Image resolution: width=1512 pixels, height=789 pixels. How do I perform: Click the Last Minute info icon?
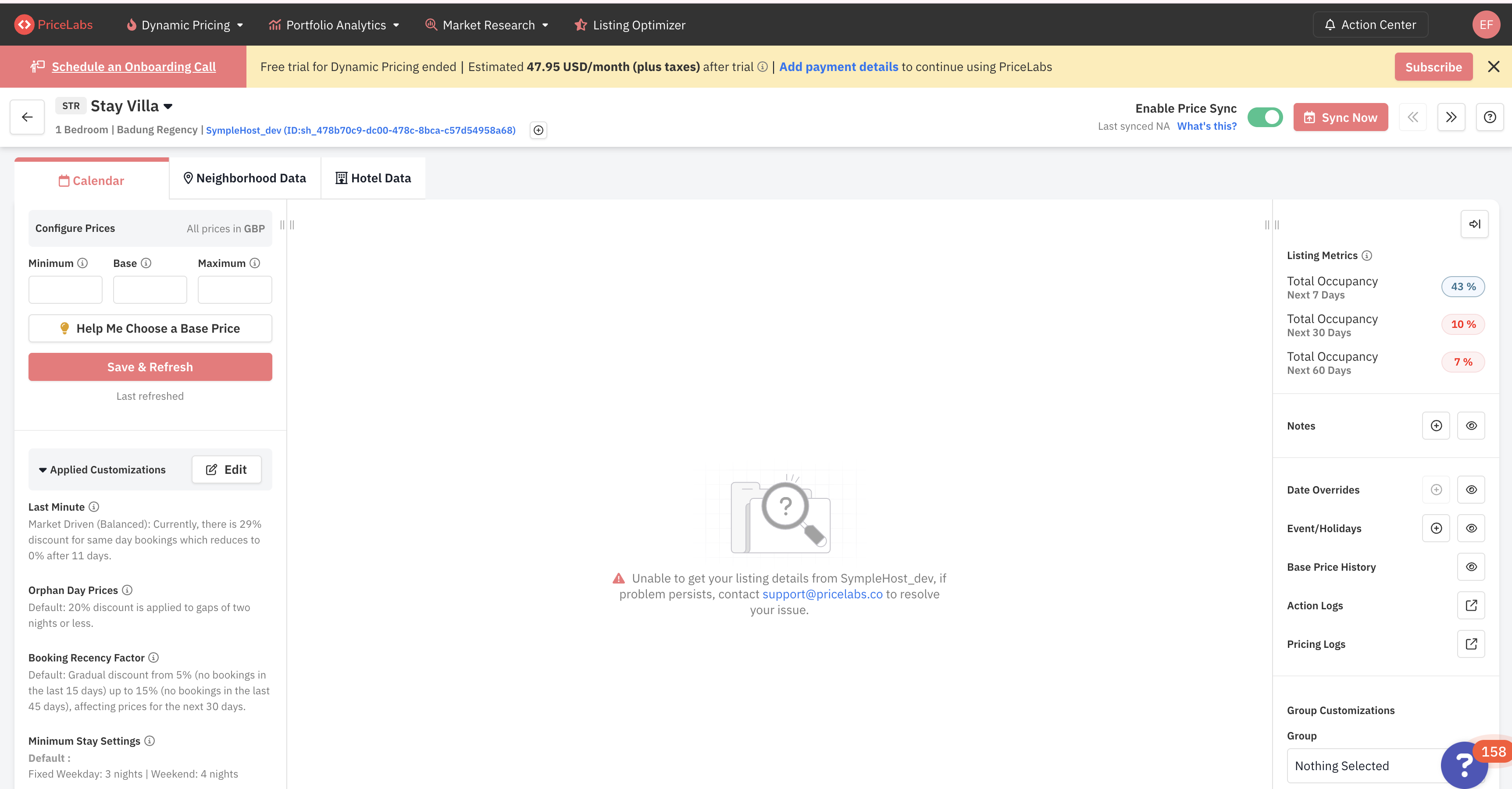(x=94, y=506)
